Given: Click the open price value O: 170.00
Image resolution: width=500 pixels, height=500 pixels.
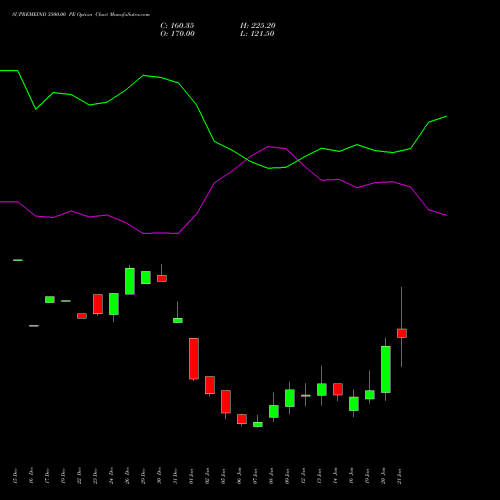Looking at the screenshot, I should [x=177, y=34].
